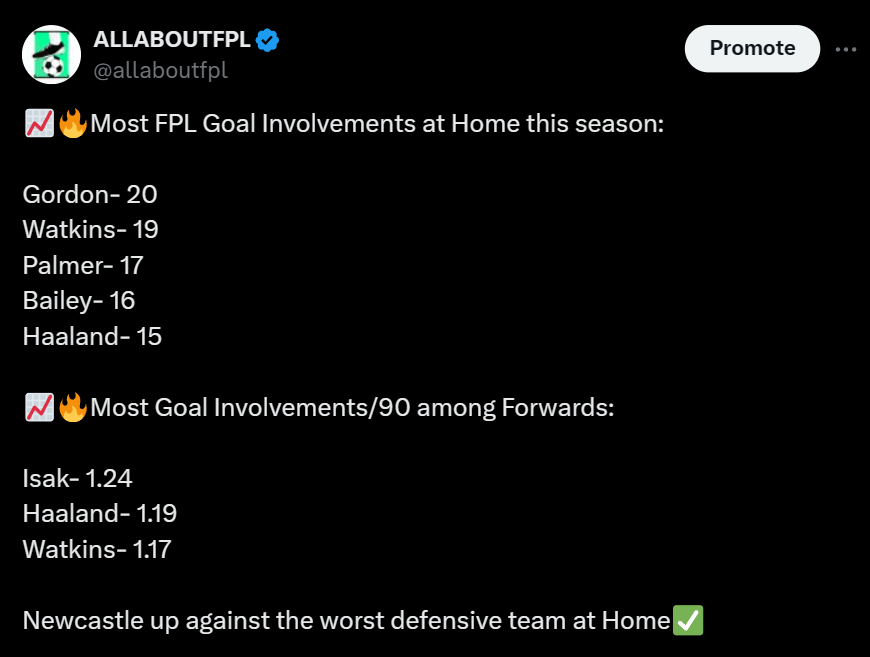Click chart emoji before 'Most FPL Goal Involvements'
The height and width of the screenshot is (657, 870).
tap(39, 125)
